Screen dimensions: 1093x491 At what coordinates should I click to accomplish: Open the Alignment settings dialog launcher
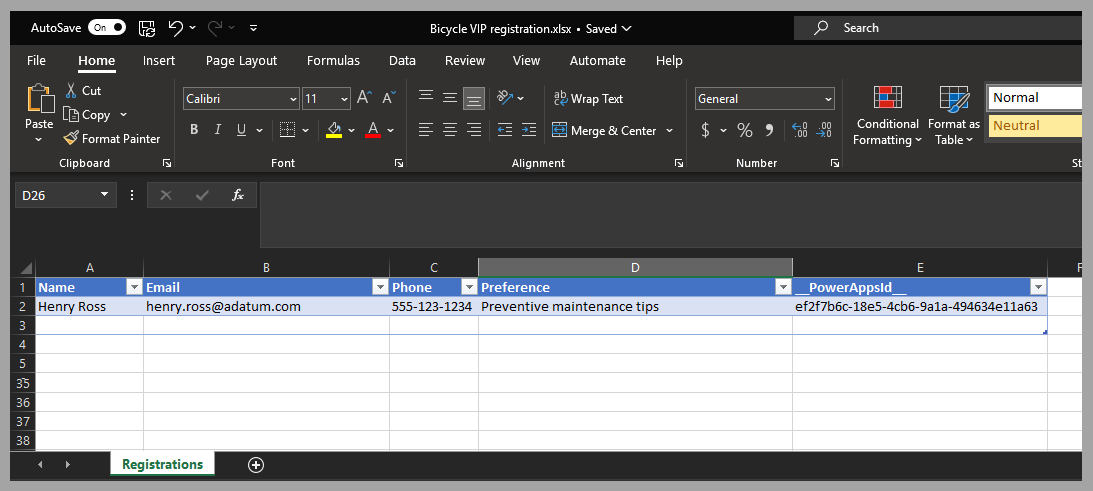point(679,163)
